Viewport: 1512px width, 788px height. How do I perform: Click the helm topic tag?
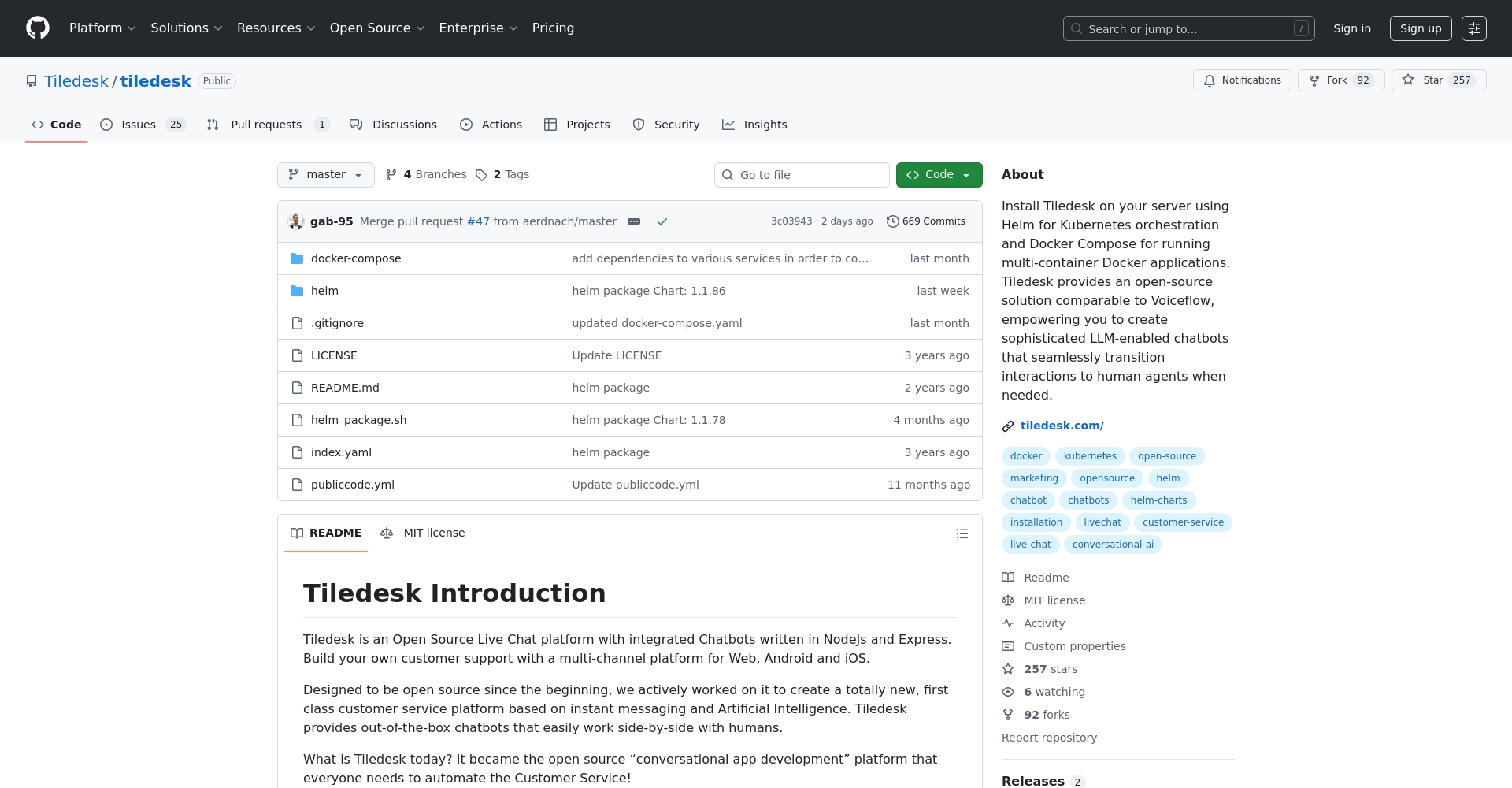point(1168,478)
